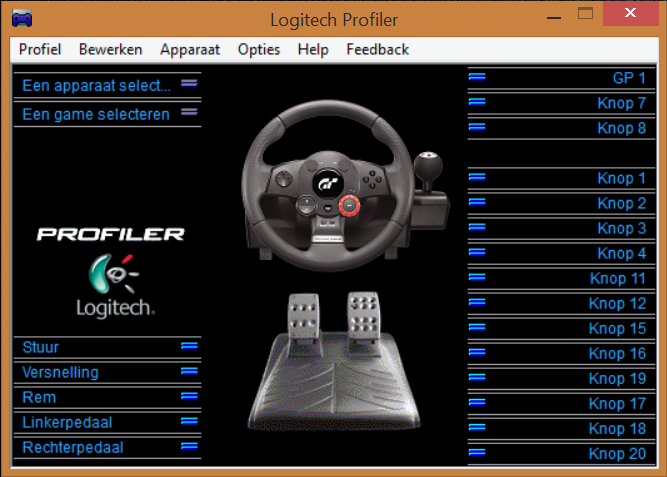The image size is (667, 477).
Task: Open the Feedback menu
Action: coord(378,49)
